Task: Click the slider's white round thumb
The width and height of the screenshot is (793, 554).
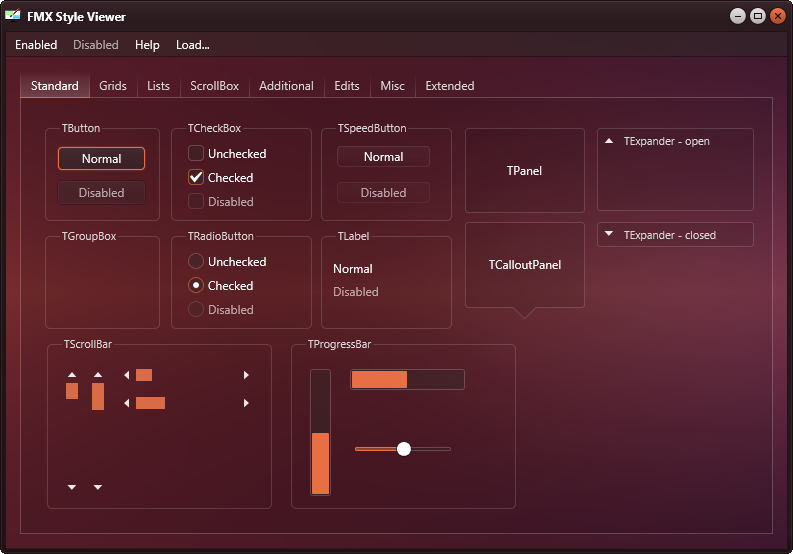Action: point(404,448)
